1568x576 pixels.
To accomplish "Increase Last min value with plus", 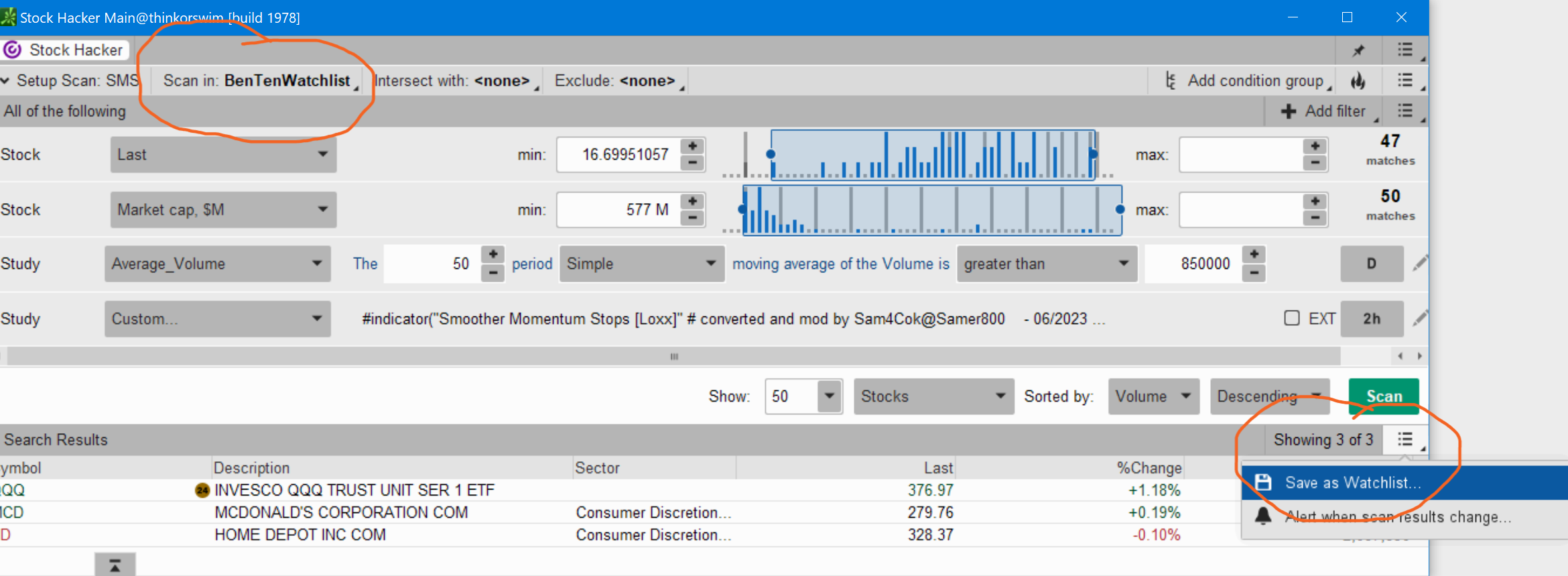I will (x=692, y=146).
